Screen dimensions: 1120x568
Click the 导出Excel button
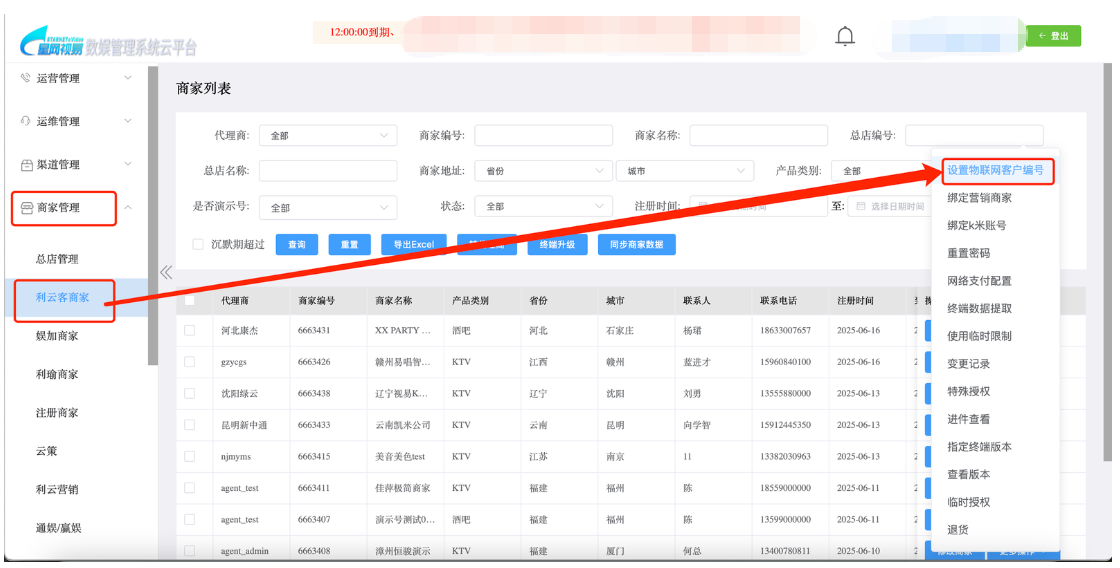(x=414, y=244)
